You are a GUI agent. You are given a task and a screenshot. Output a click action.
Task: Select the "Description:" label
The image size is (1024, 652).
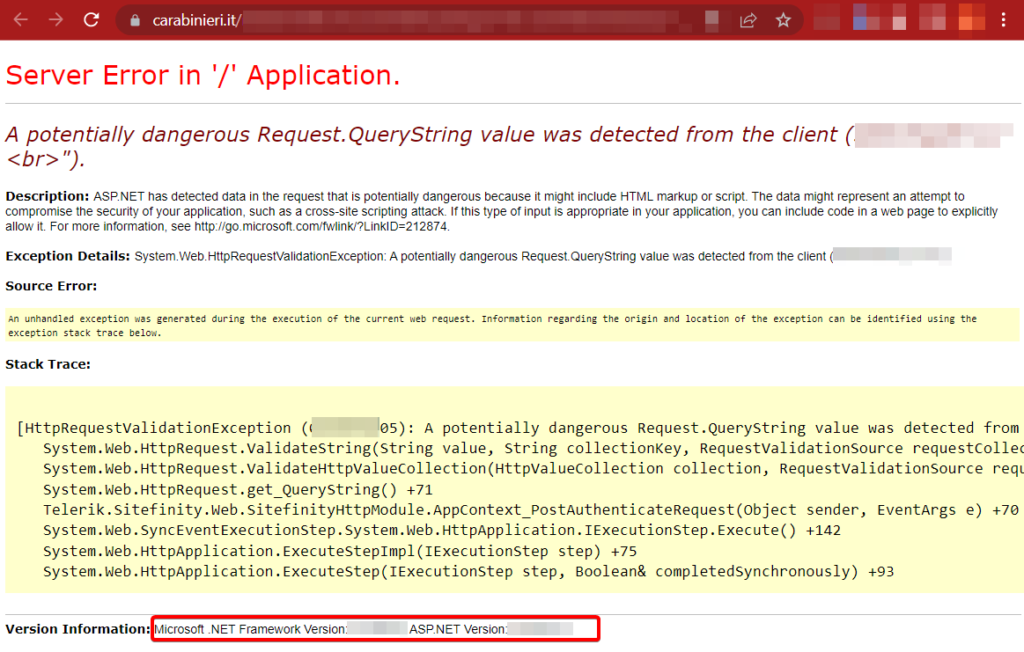47,197
